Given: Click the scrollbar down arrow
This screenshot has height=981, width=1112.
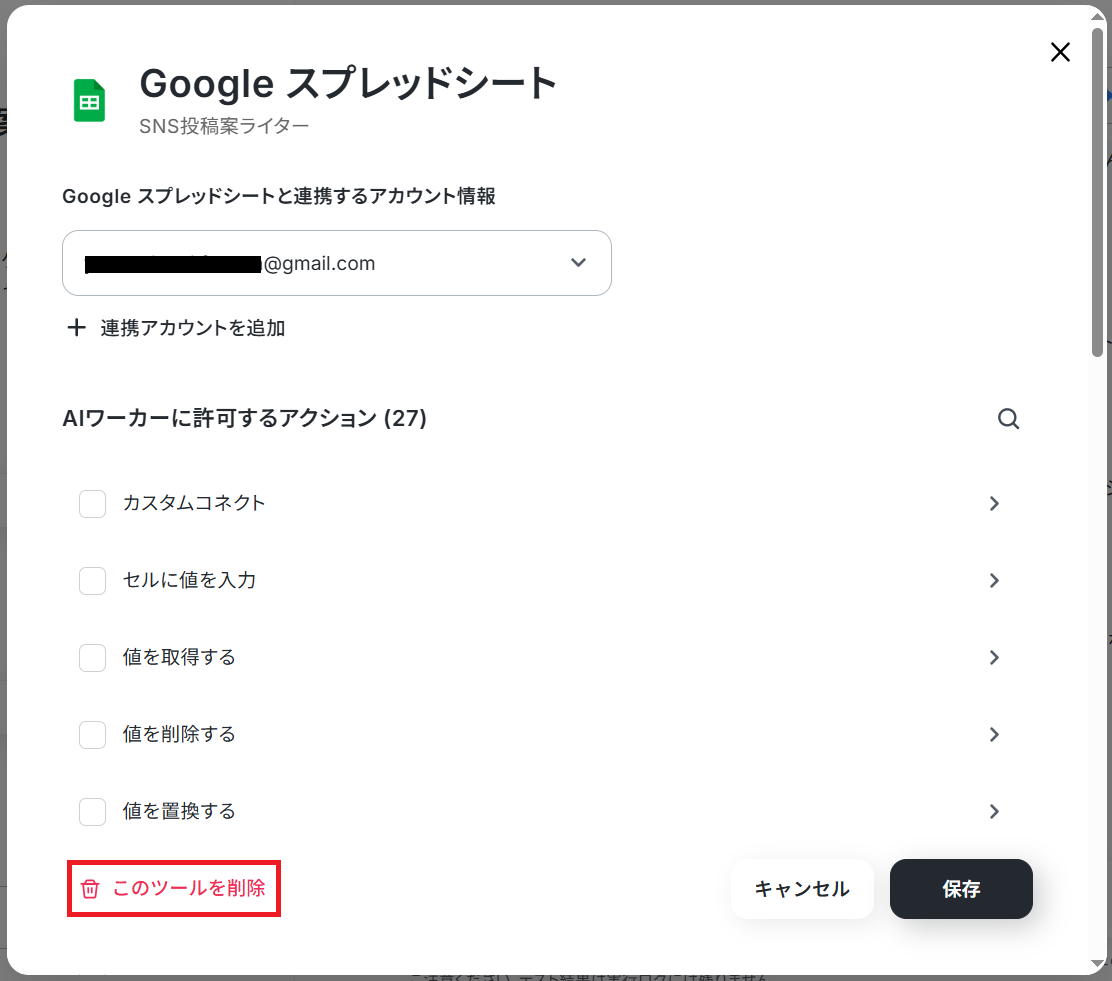Looking at the screenshot, I should tap(1098, 964).
